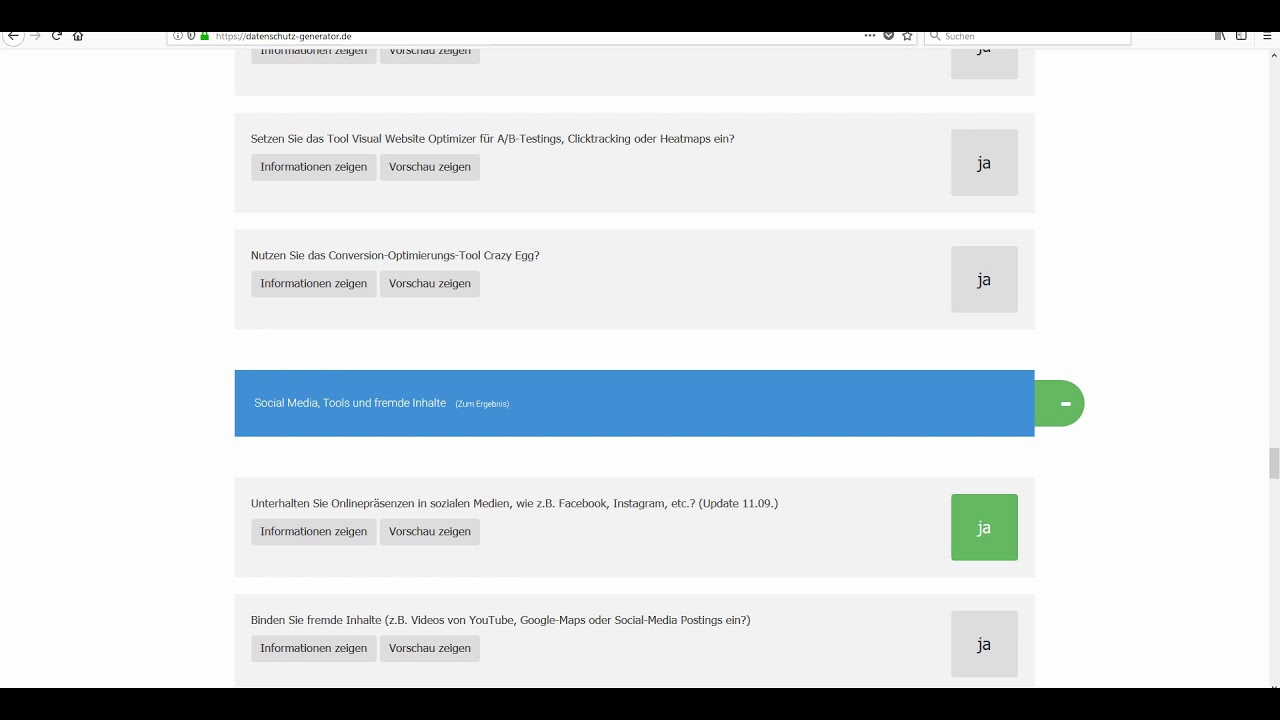Show information for social media presences

click(314, 532)
